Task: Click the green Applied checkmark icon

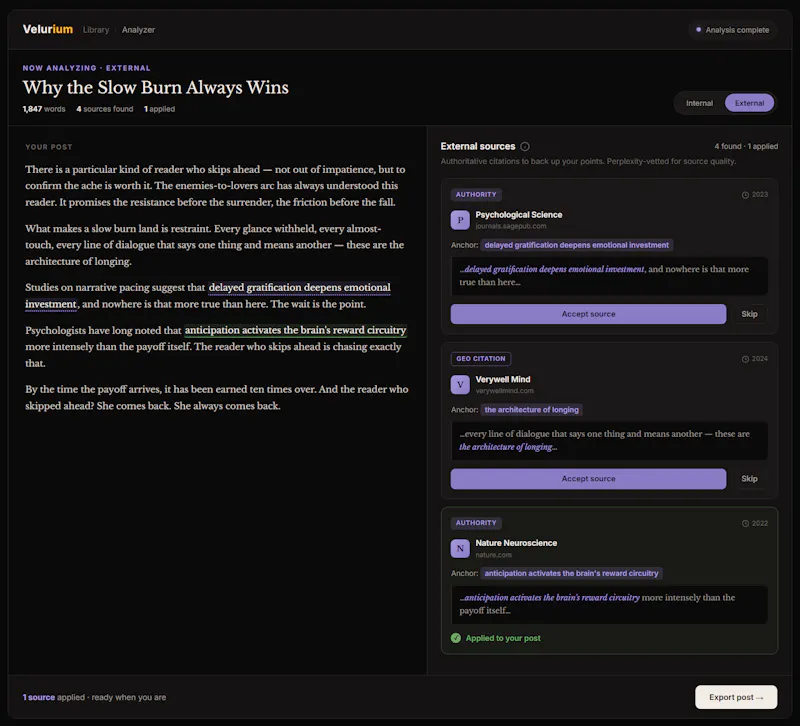Action: coord(456,638)
